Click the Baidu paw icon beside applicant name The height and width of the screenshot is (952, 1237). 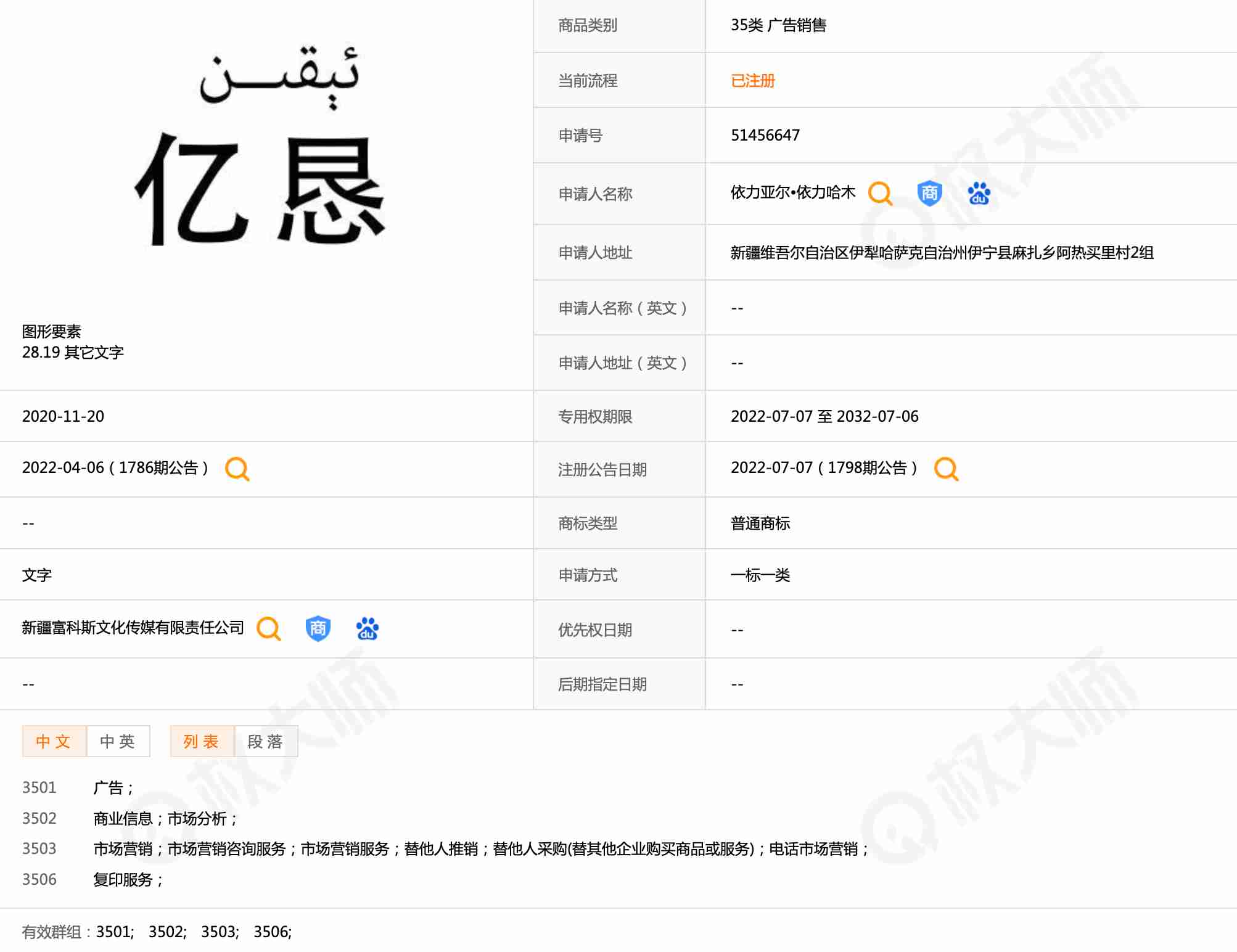(979, 194)
